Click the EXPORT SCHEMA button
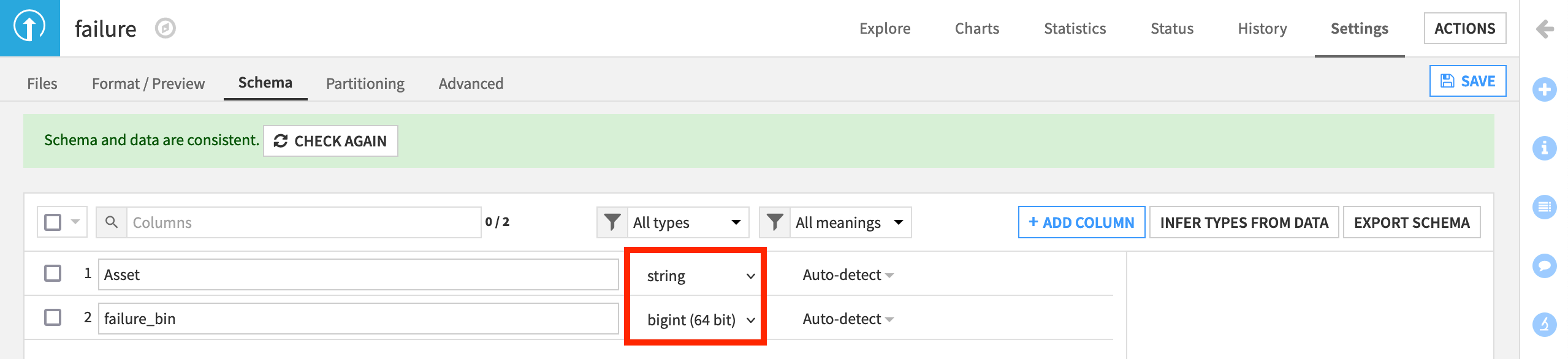The image size is (1568, 359). [x=1412, y=222]
